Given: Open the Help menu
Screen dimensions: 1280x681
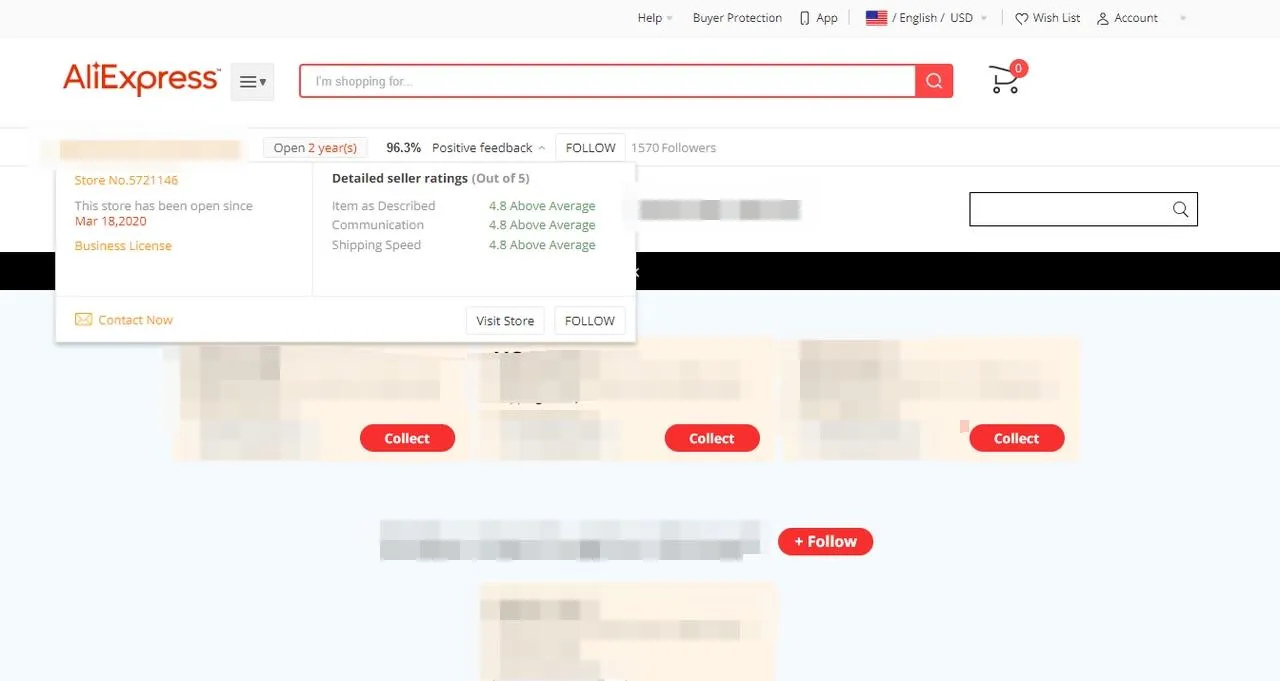Looking at the screenshot, I should (x=652, y=17).
